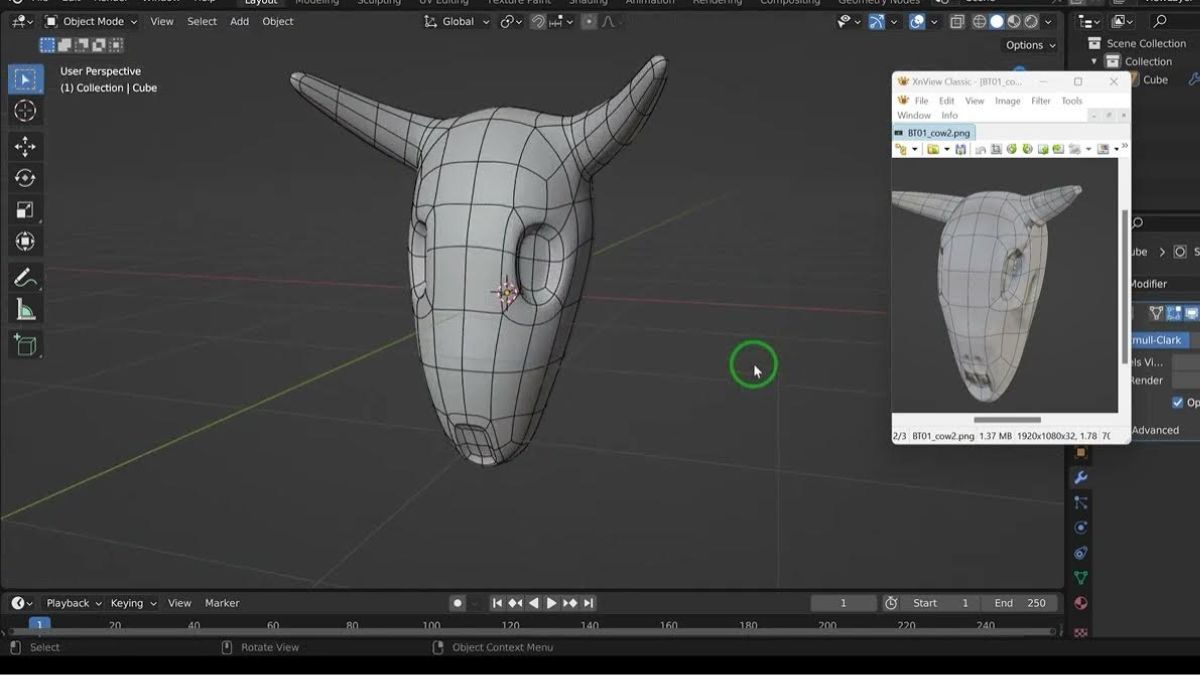Click the timeline current frame 1 marker
This screenshot has width=1200, height=675.
[39, 625]
